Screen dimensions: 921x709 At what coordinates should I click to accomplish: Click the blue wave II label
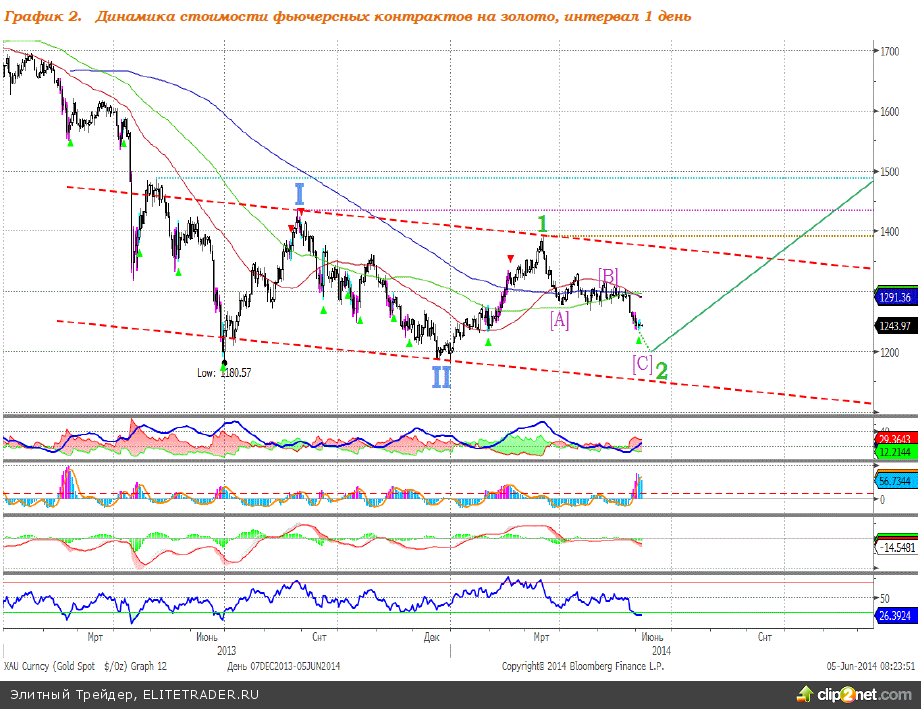[441, 377]
